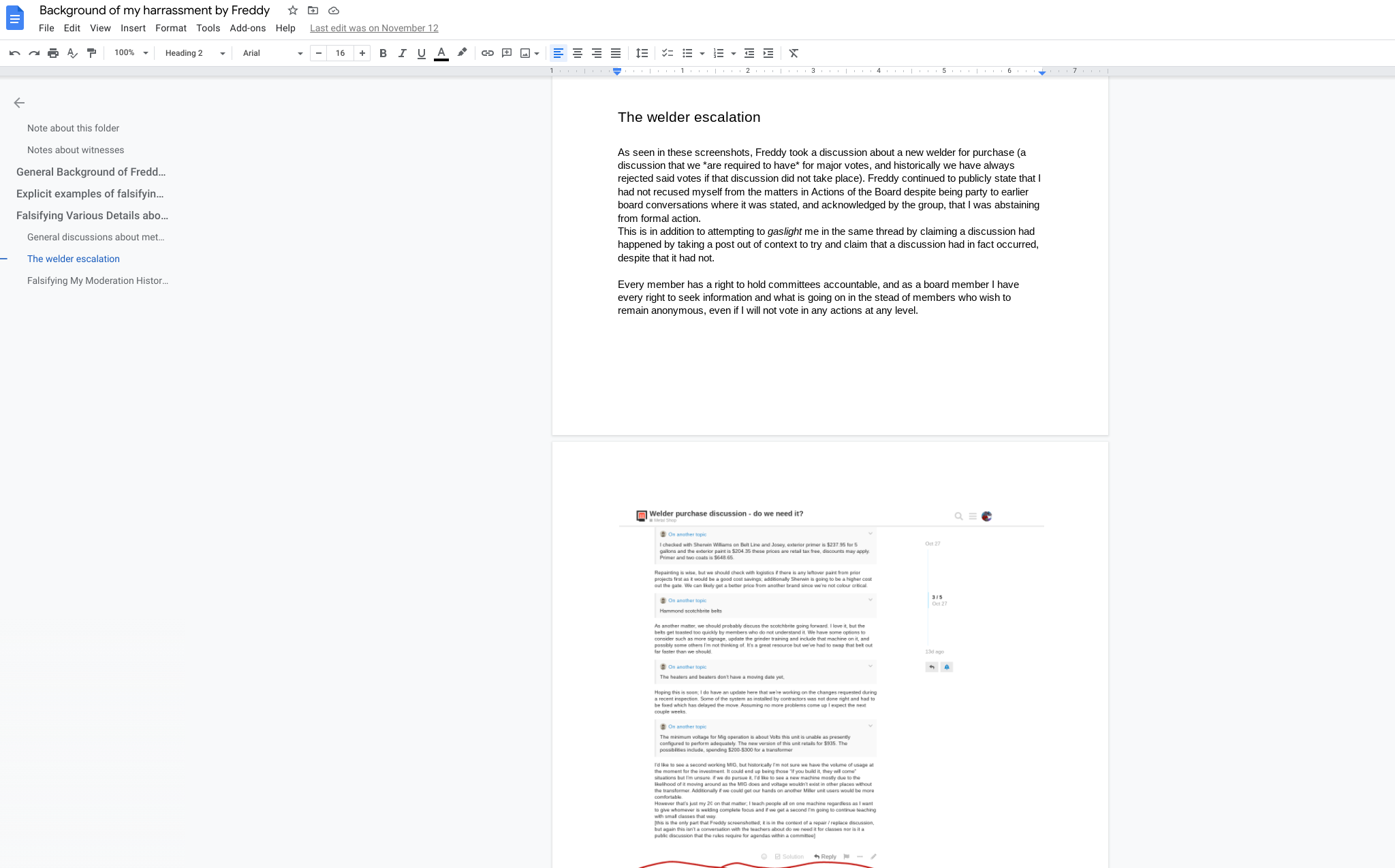
Task: Click the Insert link icon
Action: click(488, 53)
